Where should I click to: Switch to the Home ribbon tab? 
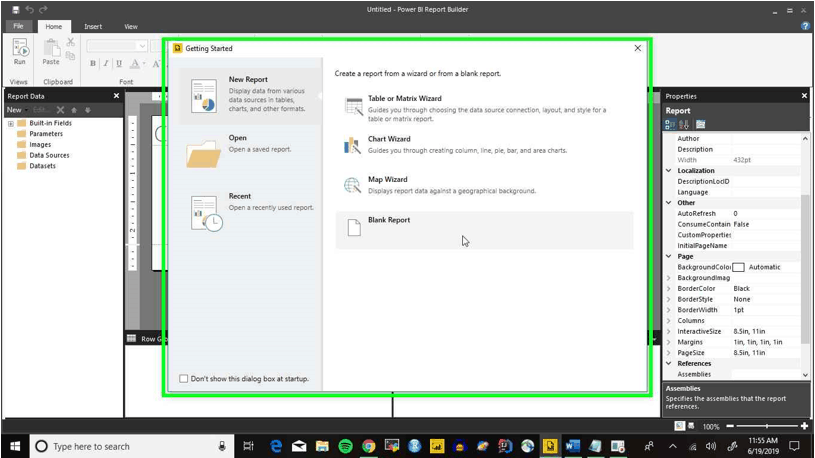(x=54, y=27)
